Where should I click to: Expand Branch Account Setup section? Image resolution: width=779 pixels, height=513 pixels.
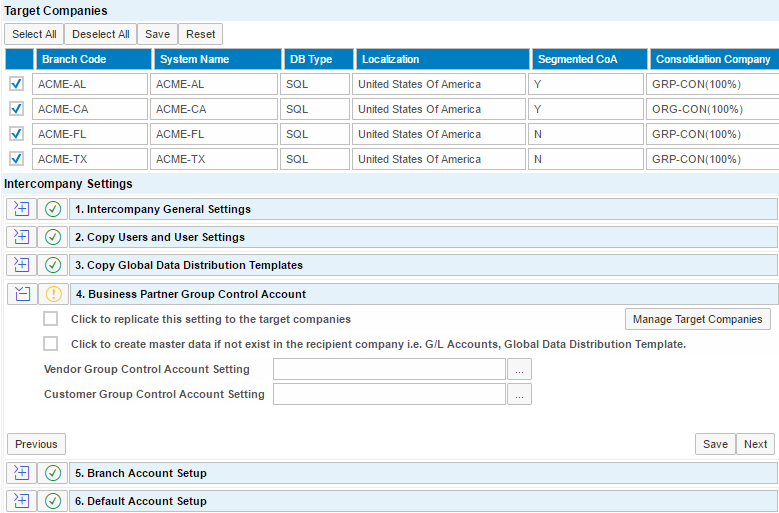[21, 473]
